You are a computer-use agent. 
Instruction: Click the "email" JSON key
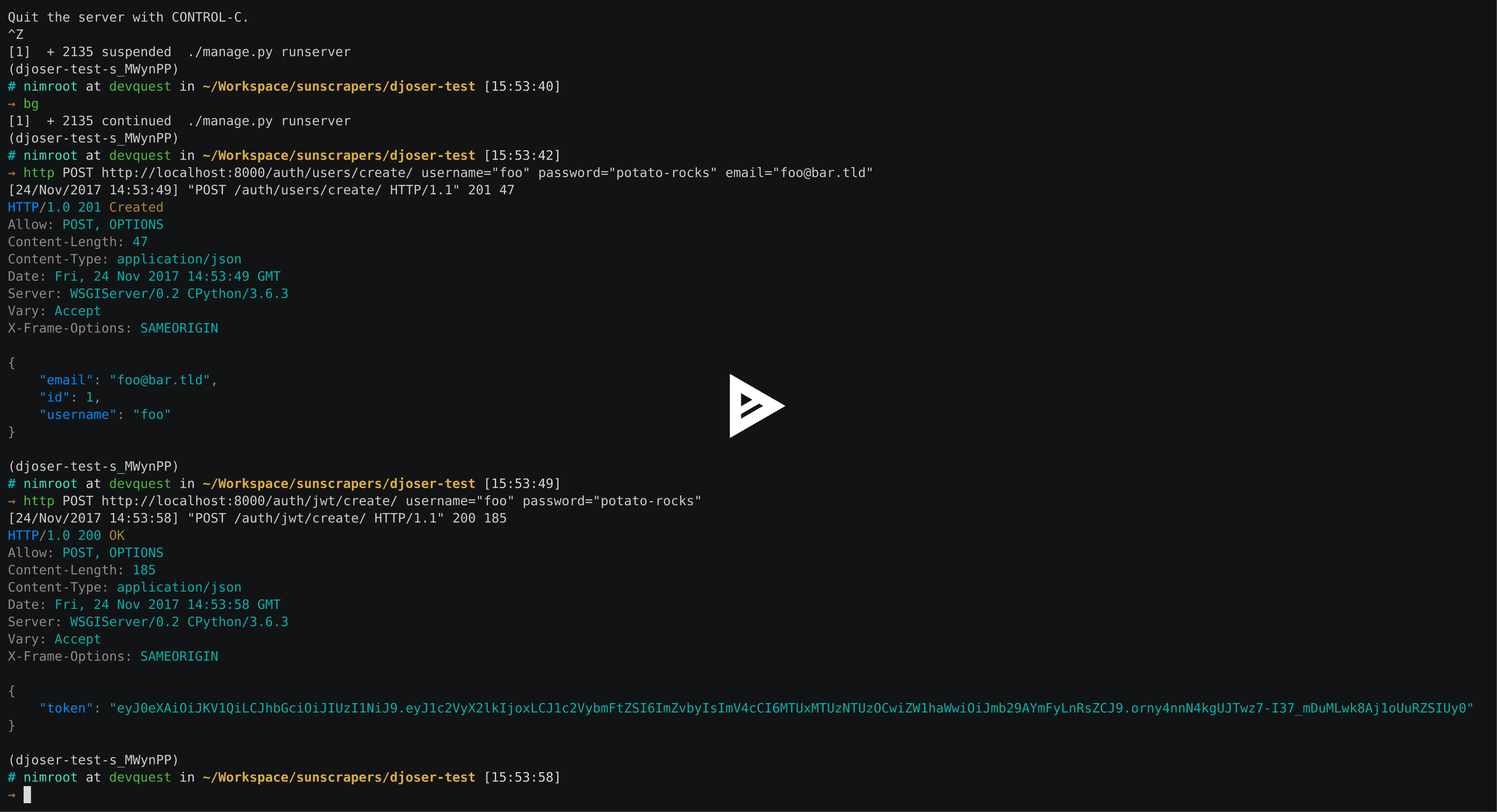pos(66,379)
